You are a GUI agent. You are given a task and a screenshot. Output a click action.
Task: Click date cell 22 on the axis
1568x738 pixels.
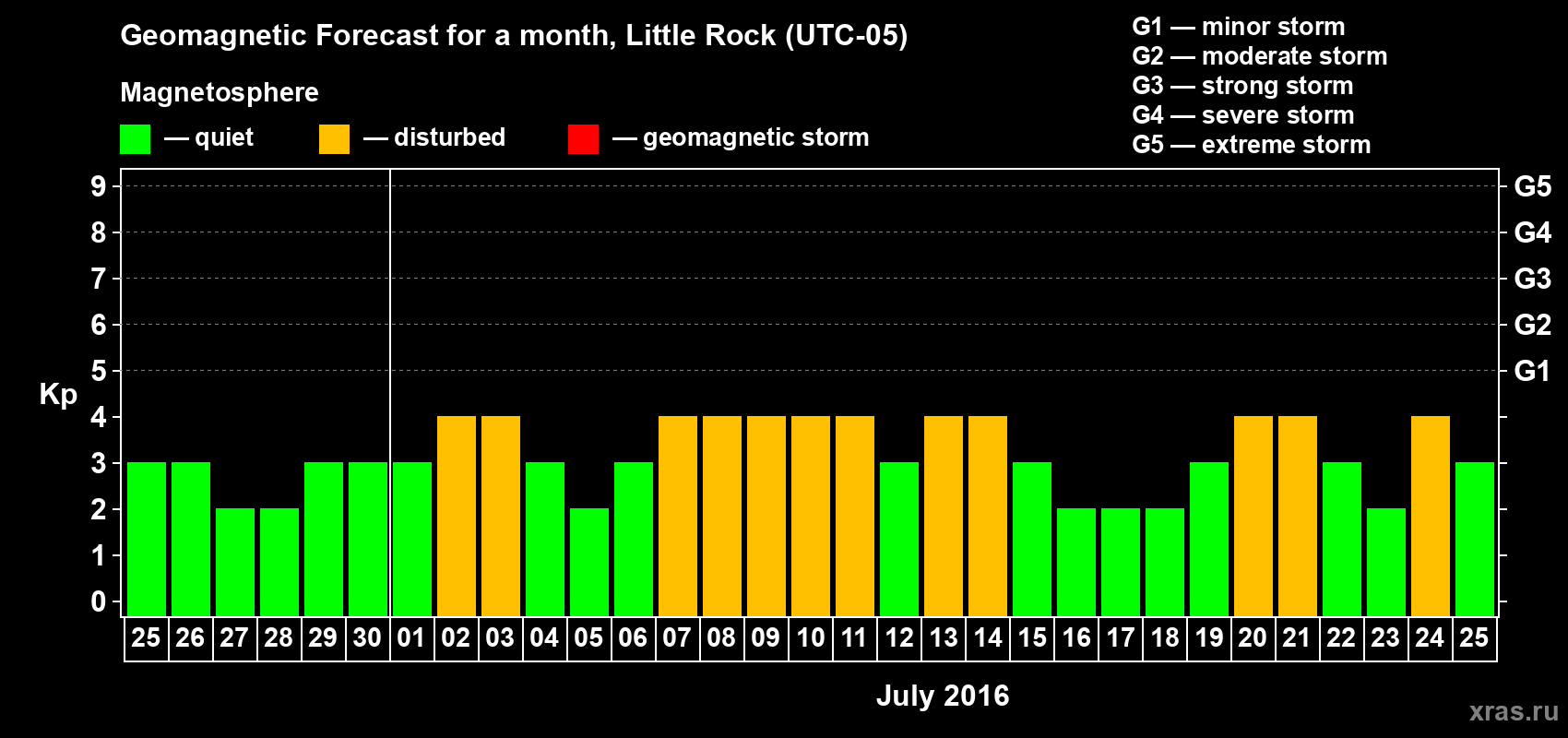pos(1342,638)
